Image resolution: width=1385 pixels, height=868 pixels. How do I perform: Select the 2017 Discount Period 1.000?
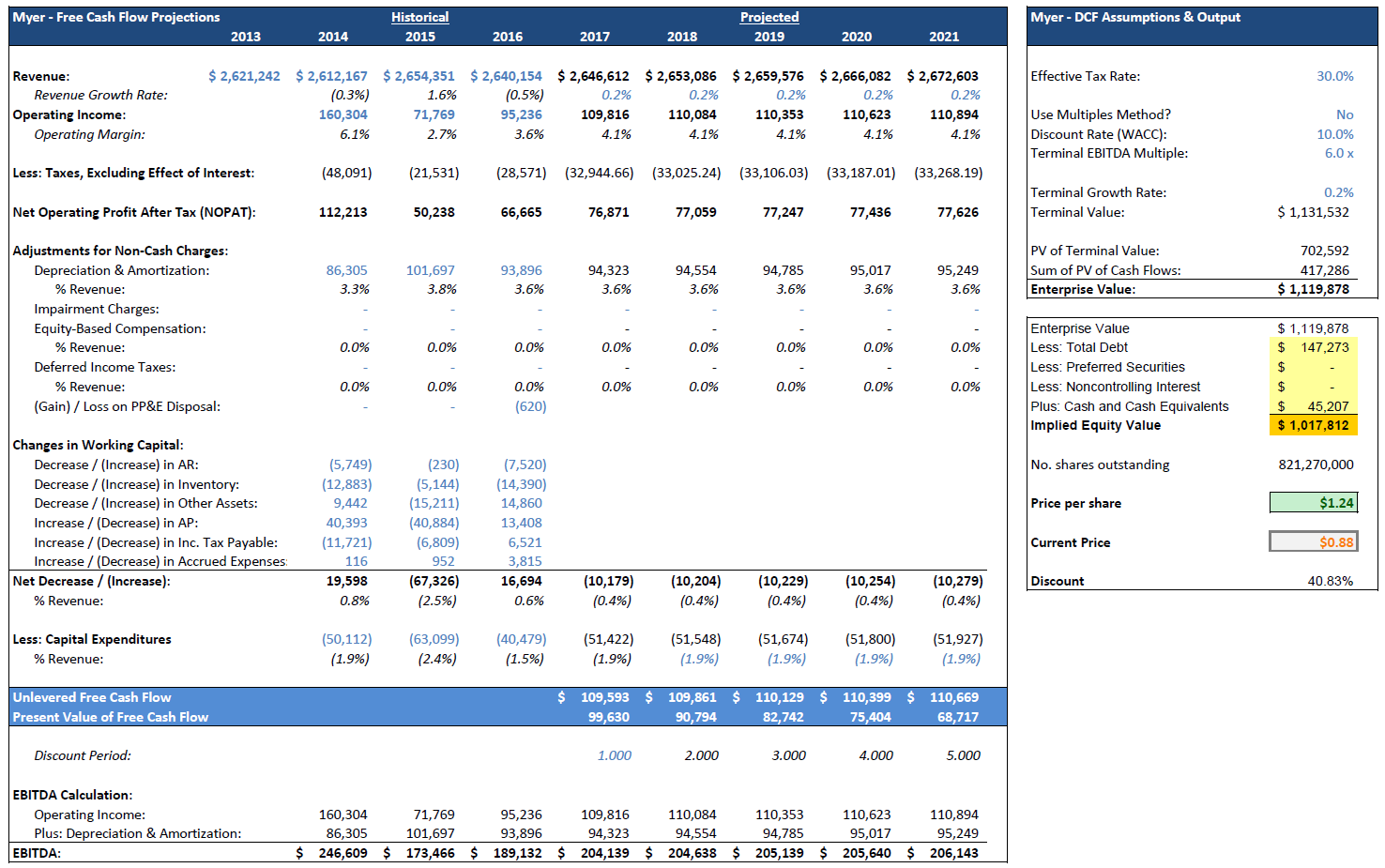point(615,755)
